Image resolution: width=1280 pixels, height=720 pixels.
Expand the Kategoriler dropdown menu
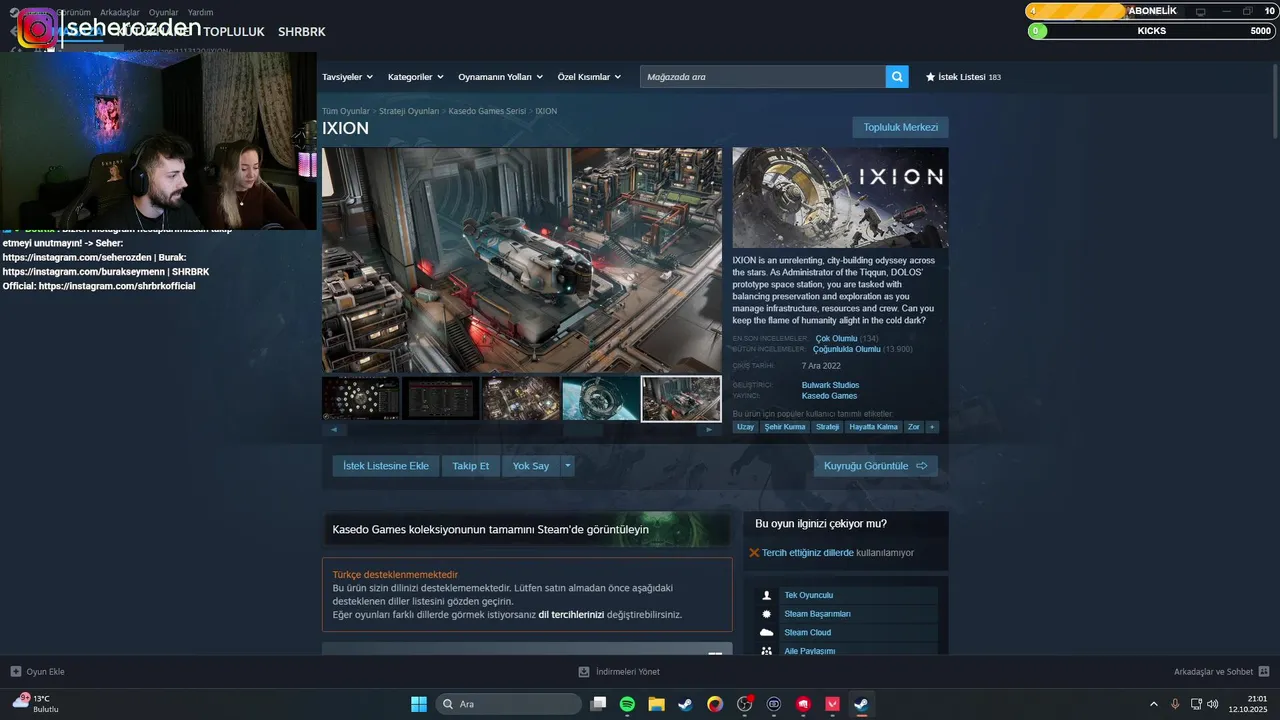(x=415, y=77)
